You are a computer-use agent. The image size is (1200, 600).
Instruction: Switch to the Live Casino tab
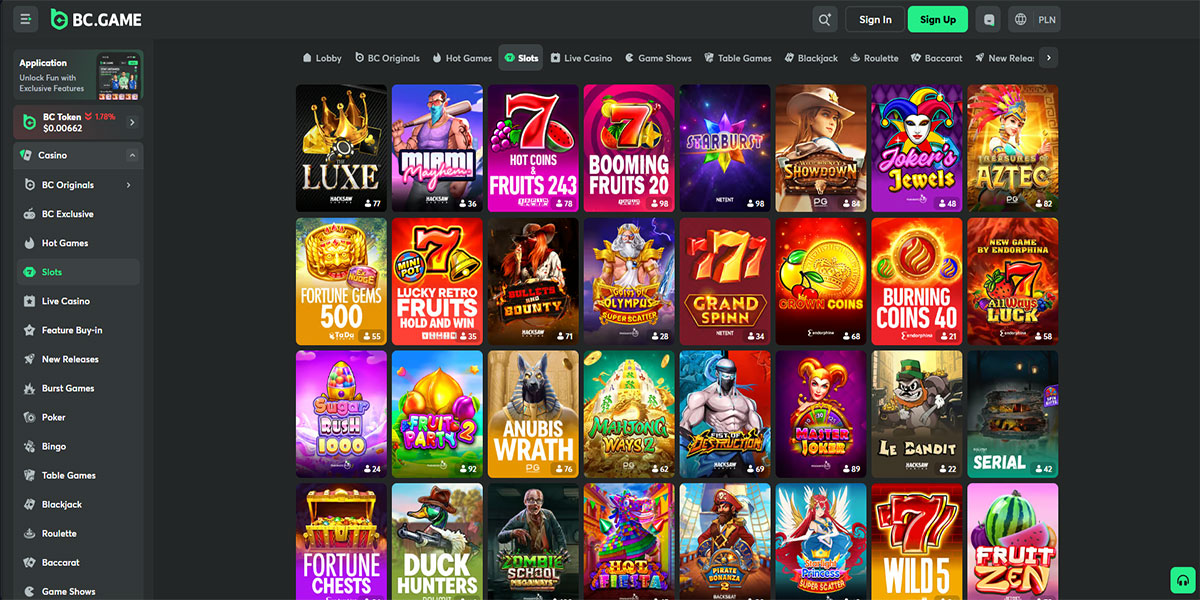[x=581, y=58]
